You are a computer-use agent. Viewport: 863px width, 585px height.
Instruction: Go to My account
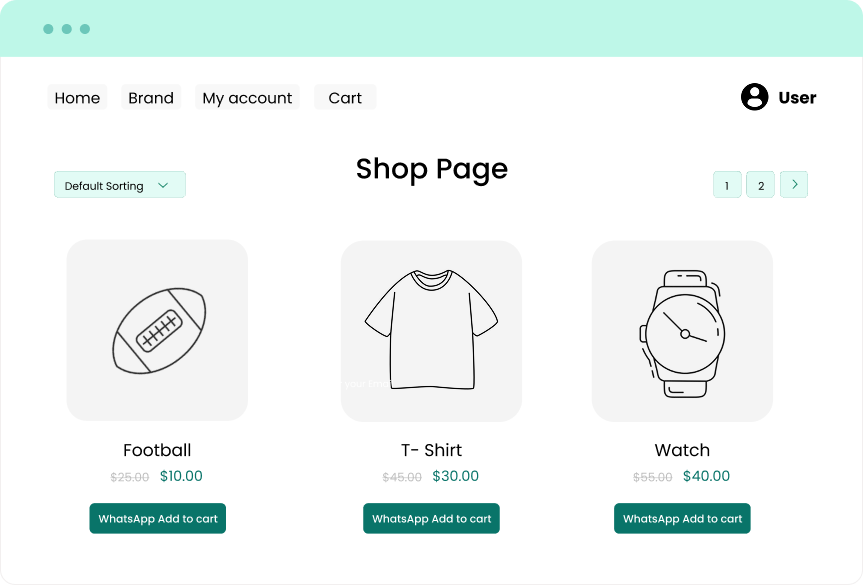[246, 97]
